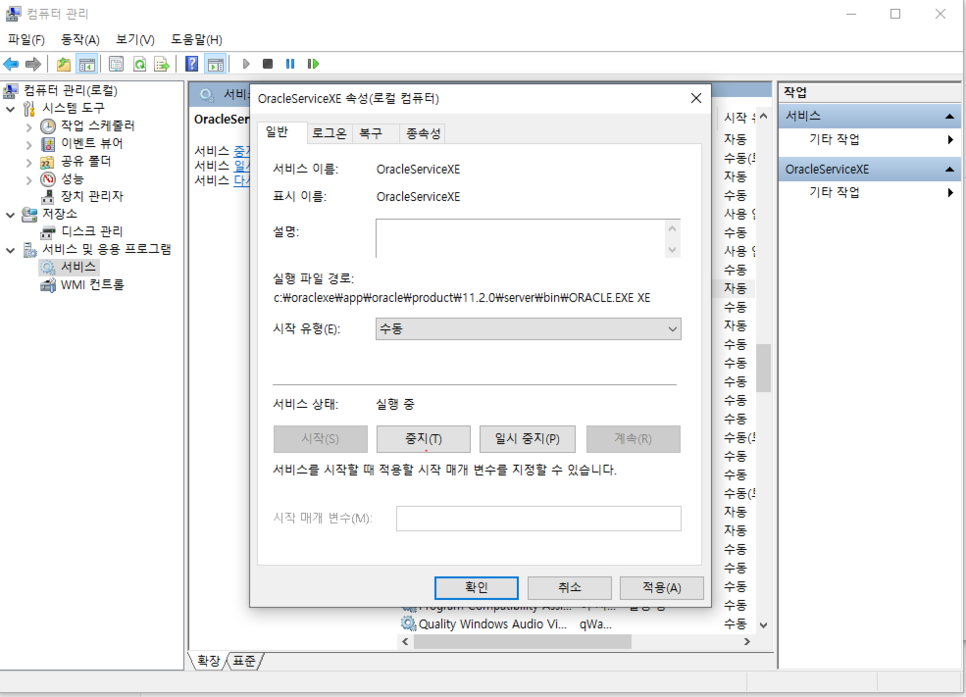This screenshot has height=697, width=966.
Task: Expand the 이벤트 뷰어 tree node
Action: click(29, 145)
